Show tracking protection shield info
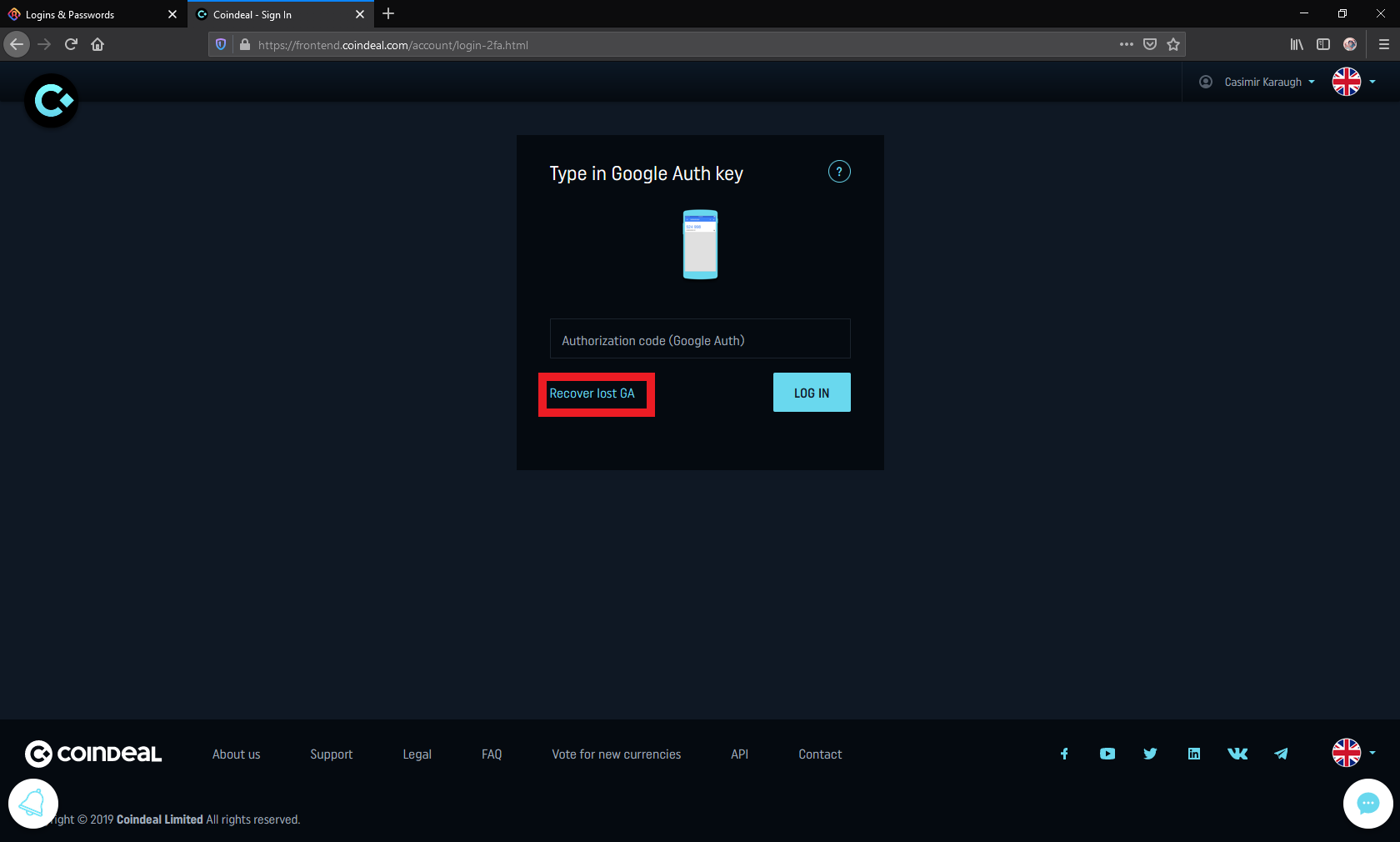The image size is (1400, 842). pyautogui.click(x=221, y=44)
